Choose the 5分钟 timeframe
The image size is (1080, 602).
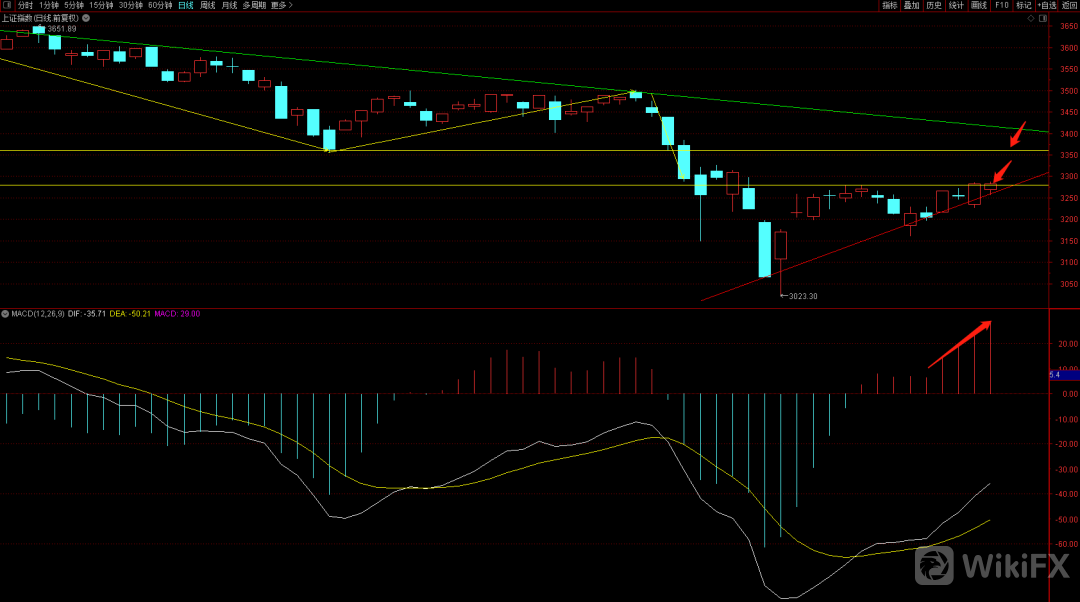[74, 5]
